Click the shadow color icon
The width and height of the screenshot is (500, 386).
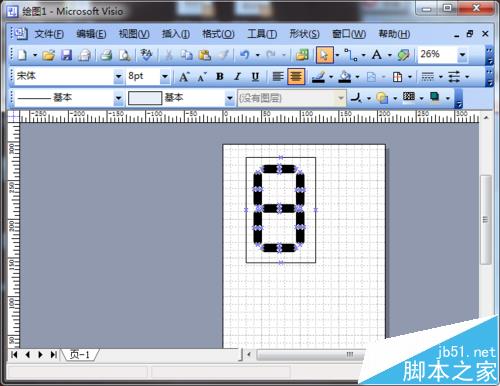(435, 97)
